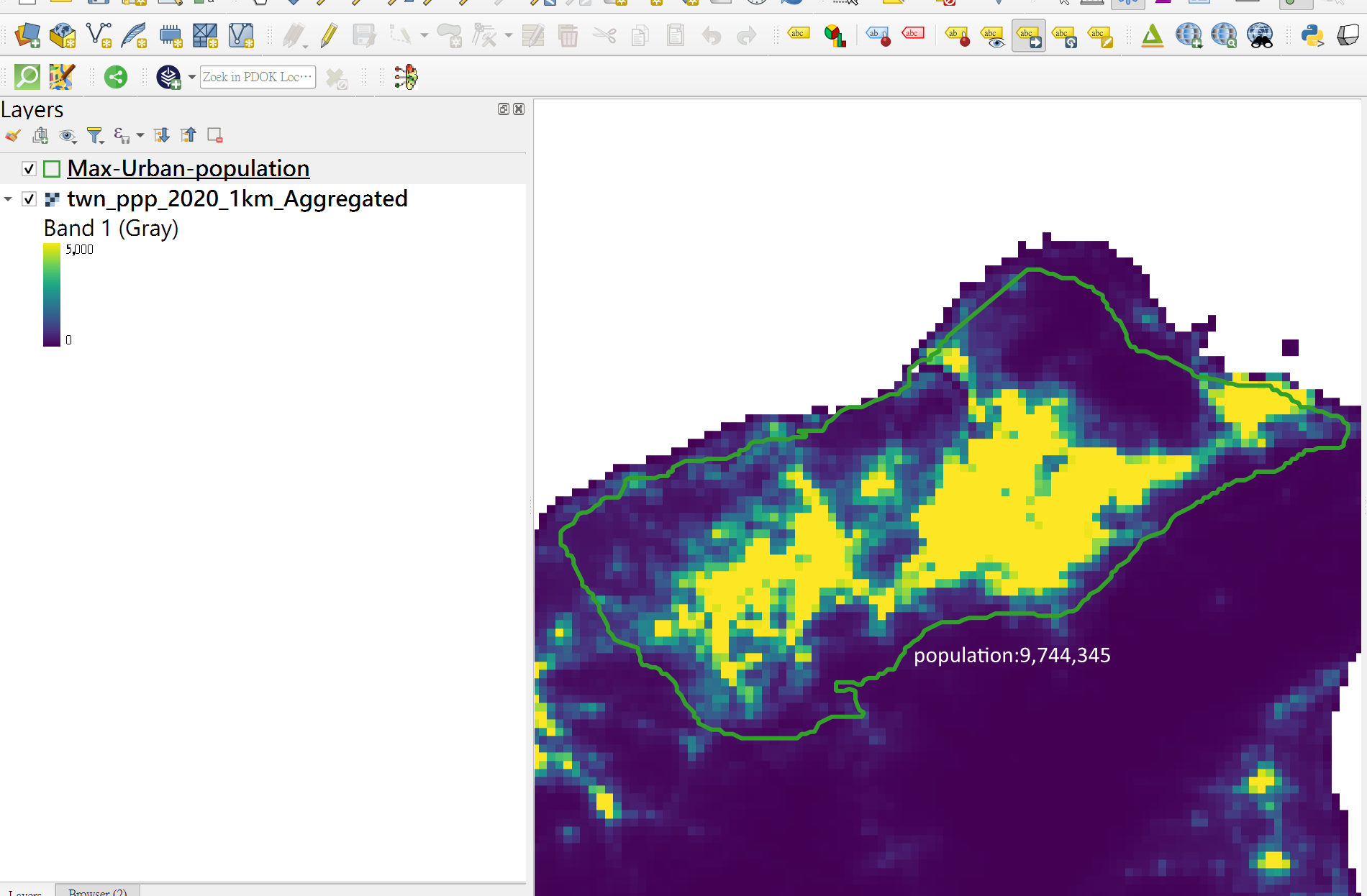Image resolution: width=1367 pixels, height=896 pixels.
Task: Click the green share icon
Action: pos(116,77)
